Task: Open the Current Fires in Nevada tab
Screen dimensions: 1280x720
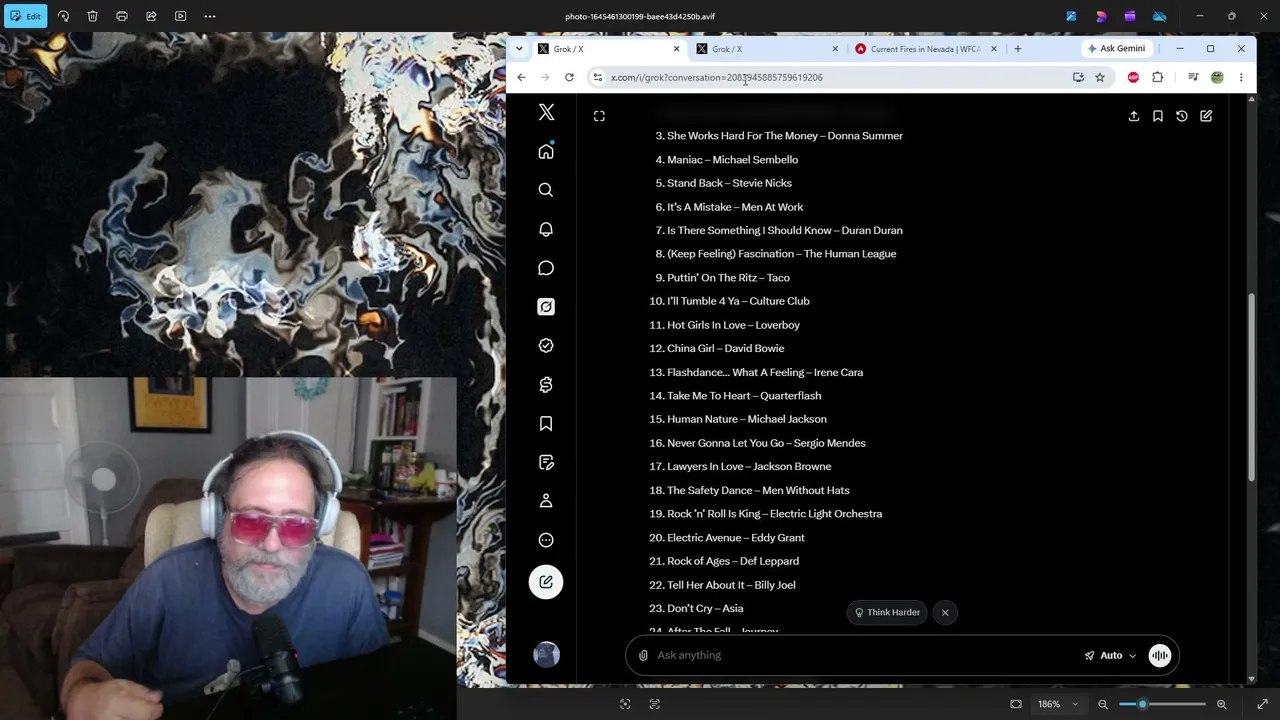Action: [x=926, y=49]
